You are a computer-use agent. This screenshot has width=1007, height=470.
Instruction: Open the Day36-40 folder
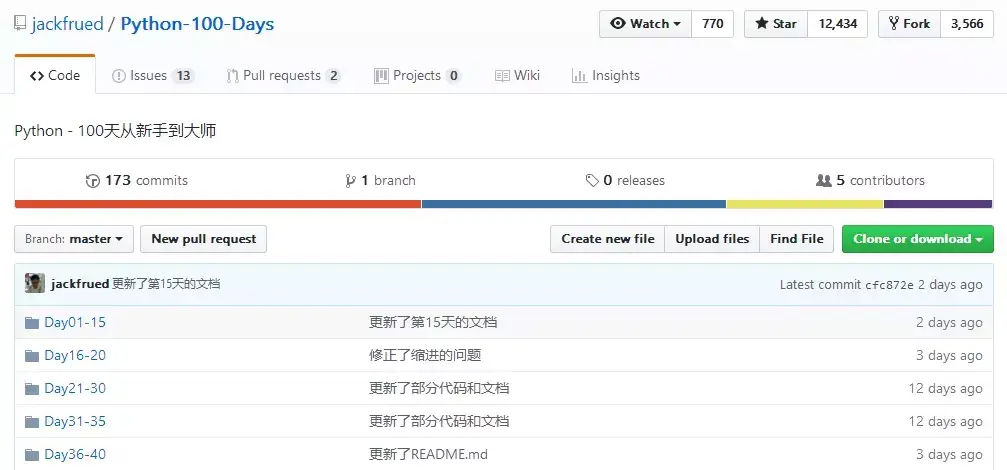75,455
